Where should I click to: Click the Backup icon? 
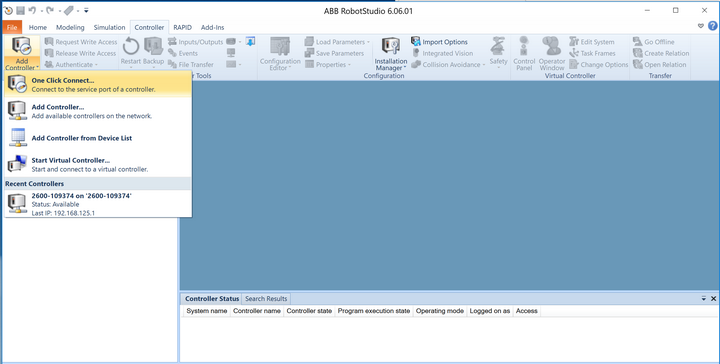tap(153, 46)
